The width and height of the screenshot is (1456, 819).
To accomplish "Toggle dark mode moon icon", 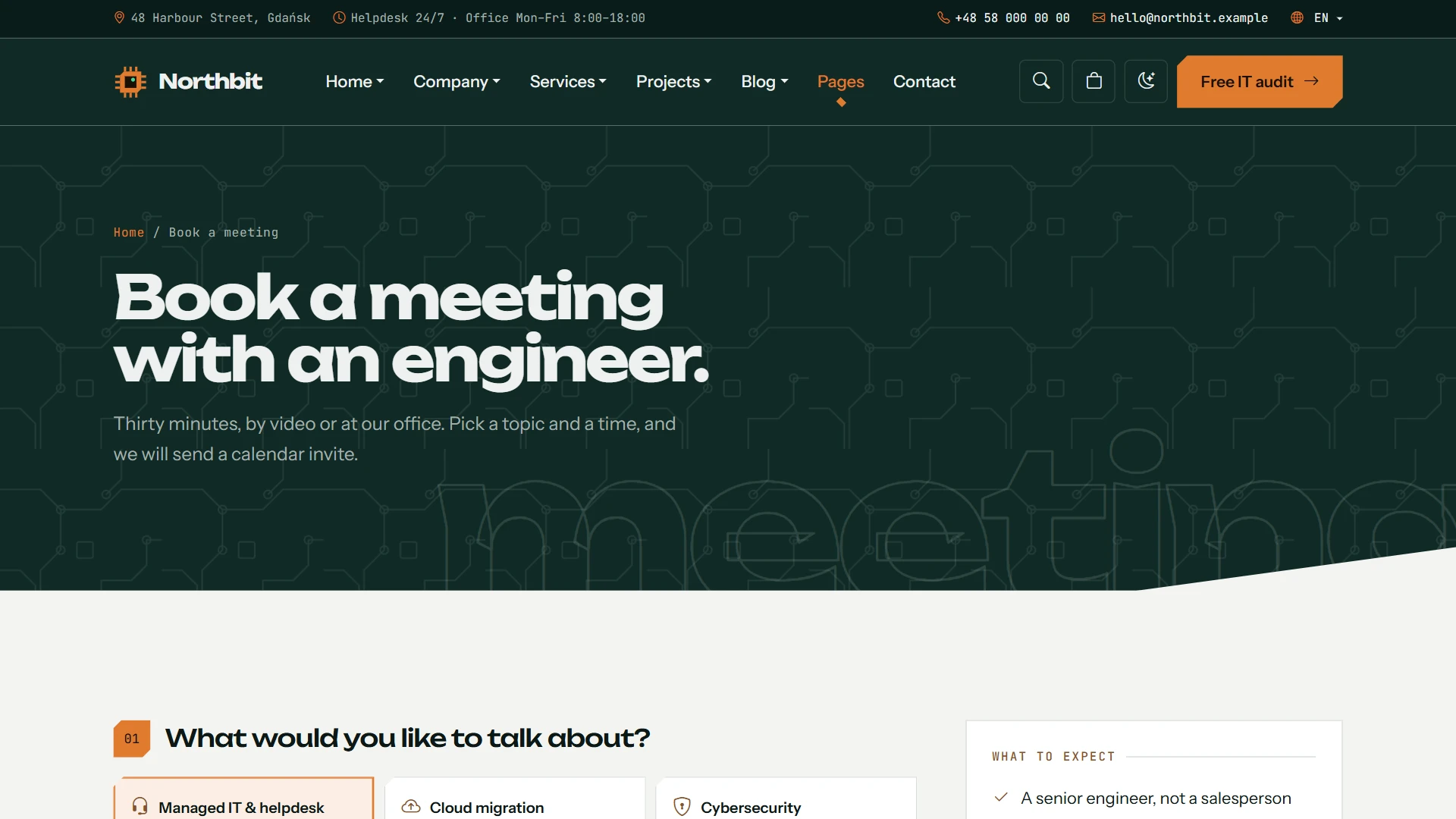I will 1146,81.
